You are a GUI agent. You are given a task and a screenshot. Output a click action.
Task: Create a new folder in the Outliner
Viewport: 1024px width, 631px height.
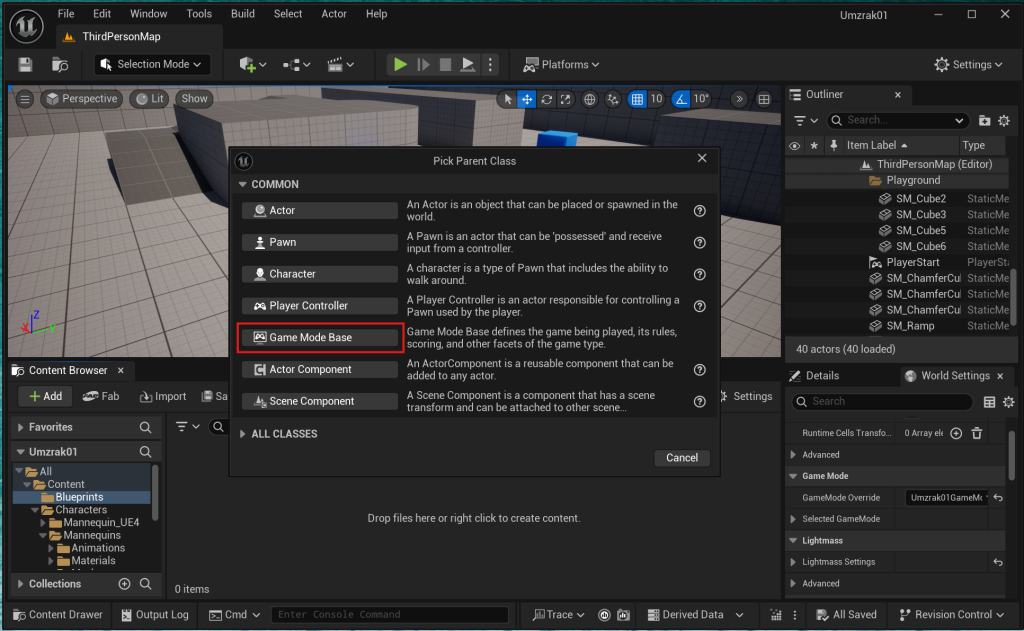(x=984, y=121)
